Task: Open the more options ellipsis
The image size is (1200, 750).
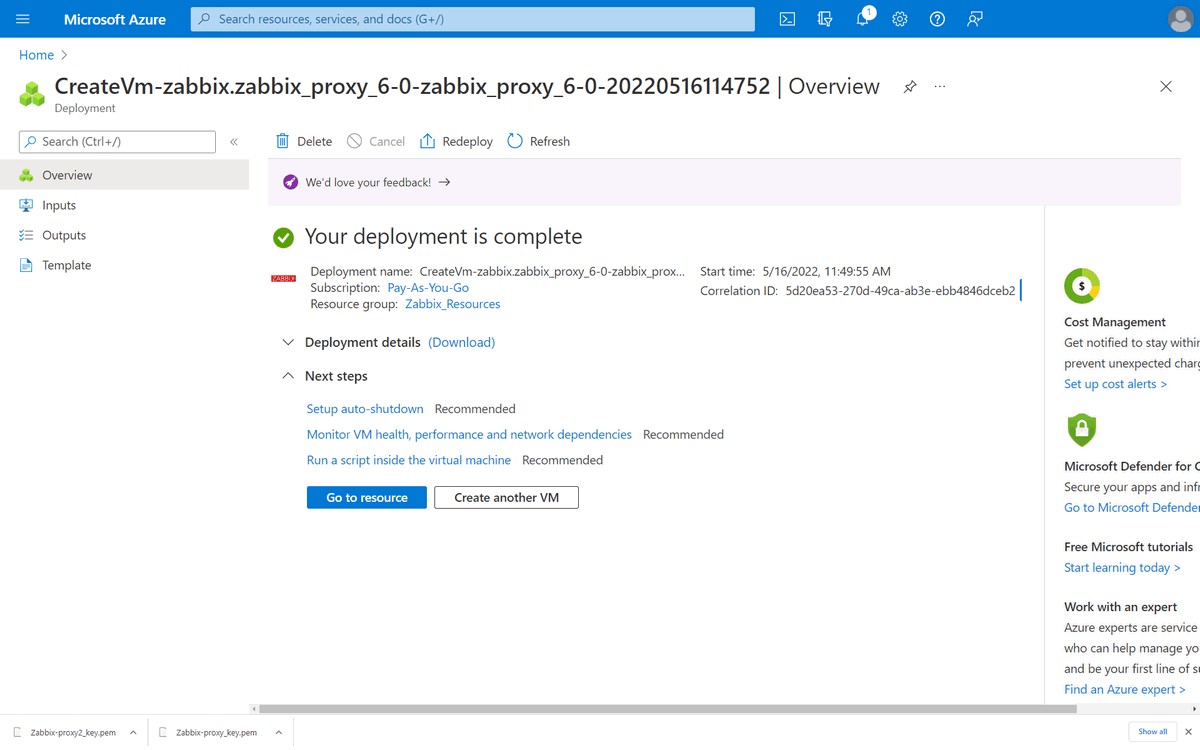Action: click(940, 87)
